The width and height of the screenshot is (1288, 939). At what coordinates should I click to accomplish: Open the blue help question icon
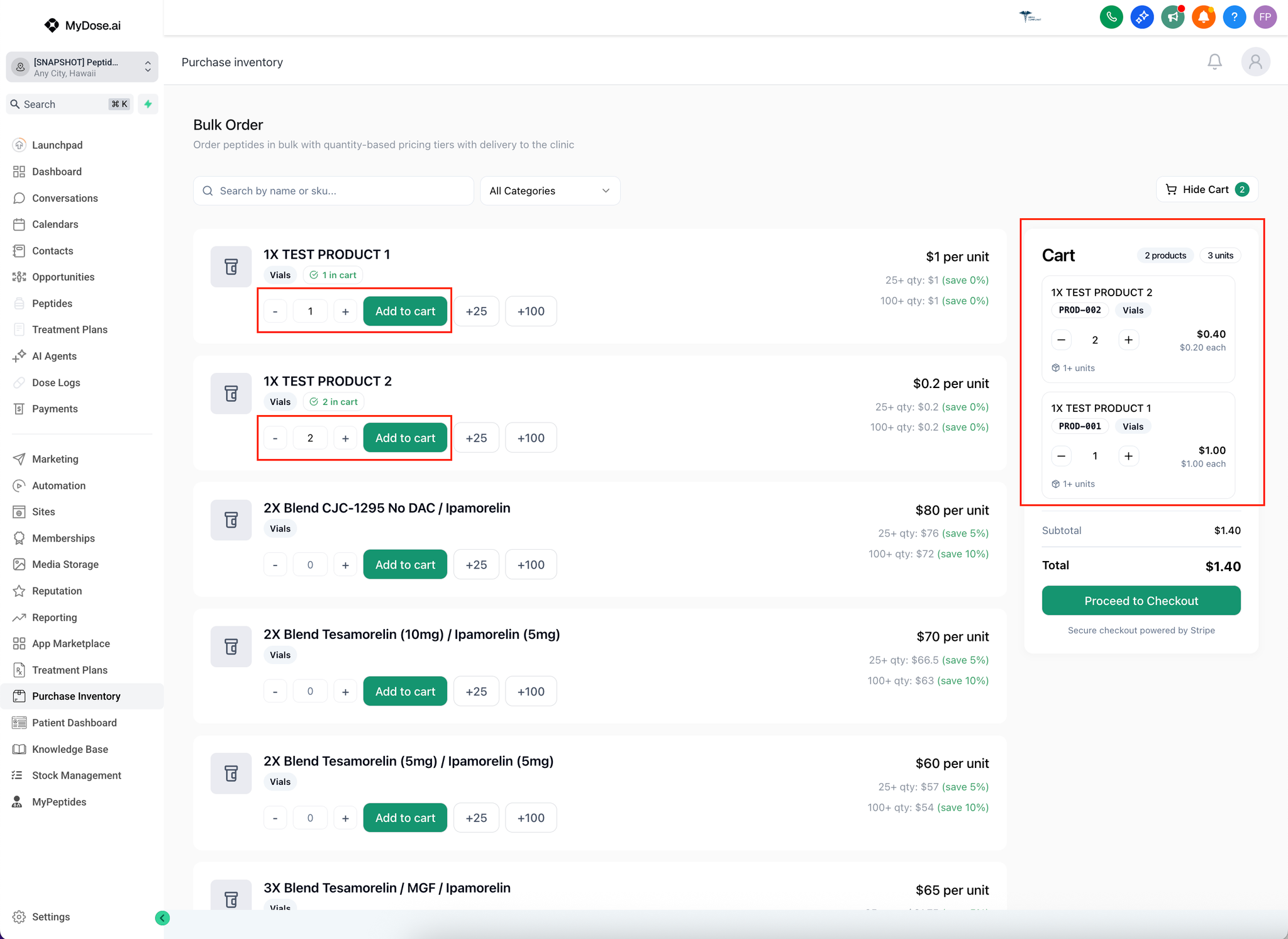pos(1234,17)
